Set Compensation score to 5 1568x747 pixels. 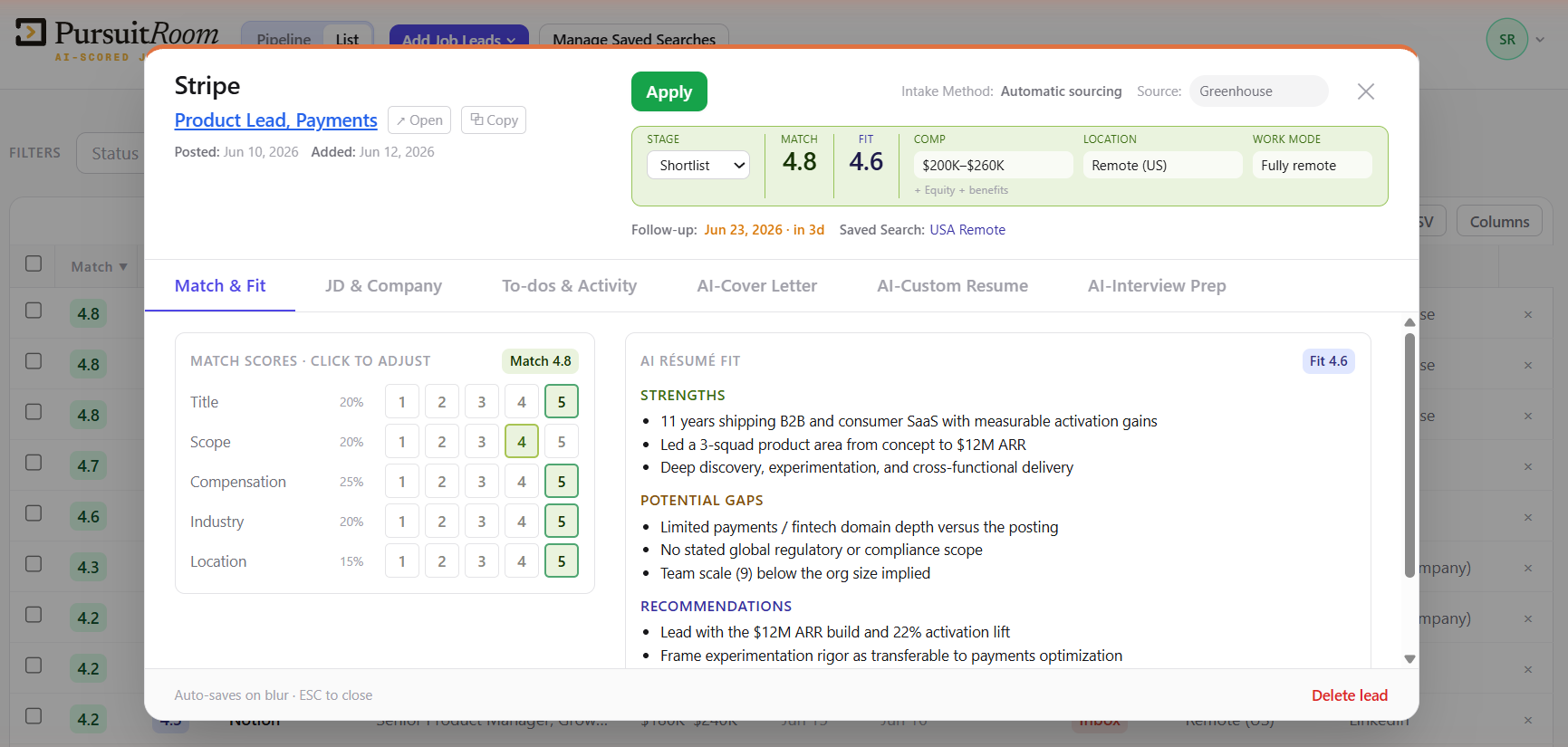tap(562, 482)
